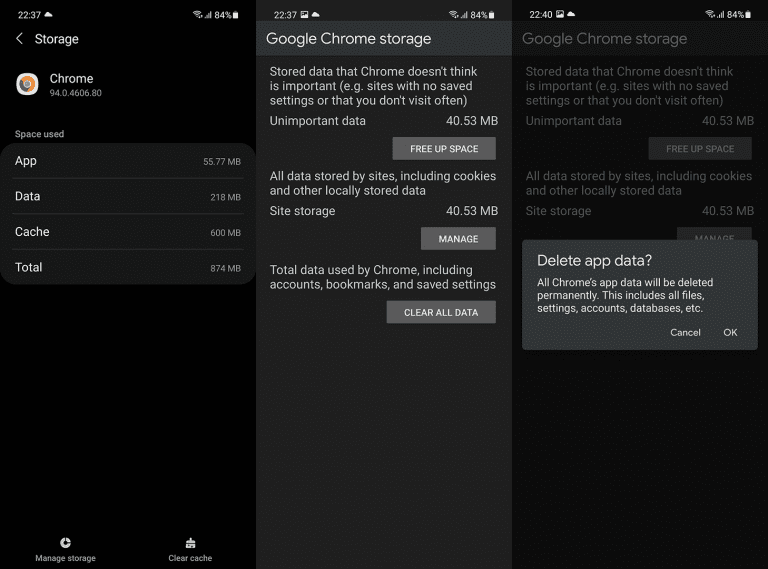The height and width of the screenshot is (569, 768).
Task: Confirm deletion with OK in dialog
Action: pyautogui.click(x=730, y=332)
